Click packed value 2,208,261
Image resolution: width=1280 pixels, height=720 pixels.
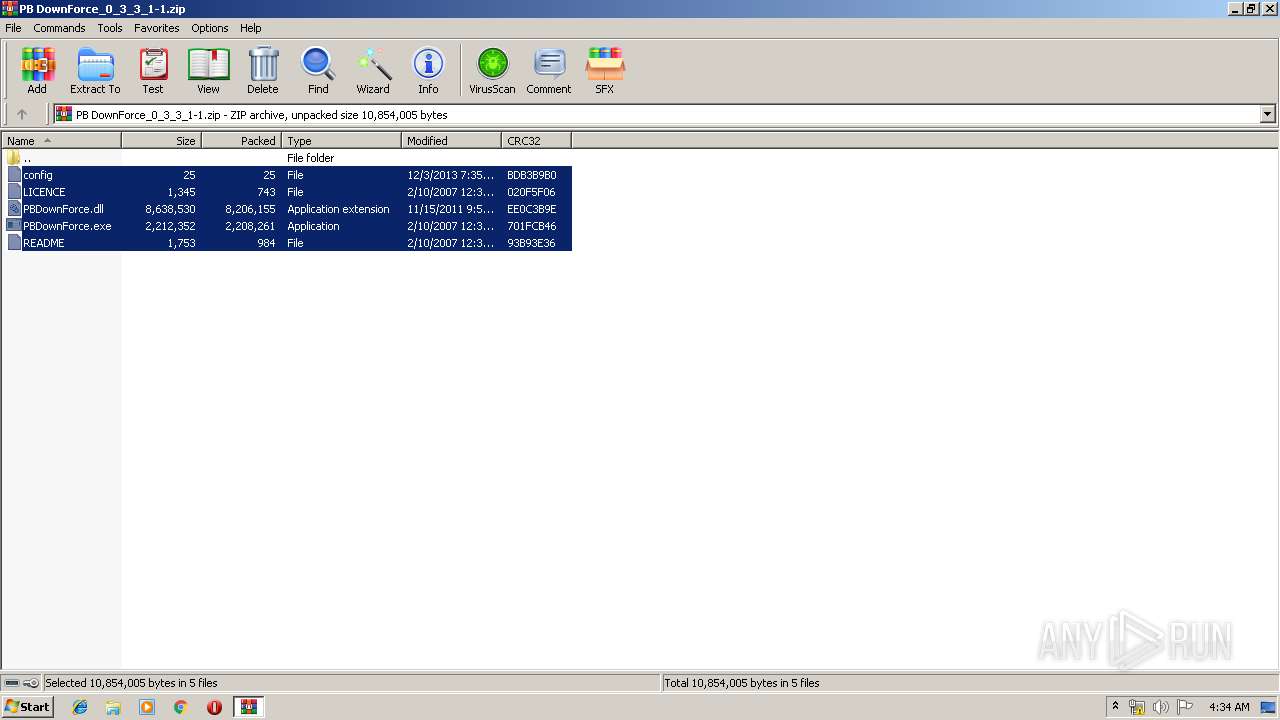tap(250, 226)
